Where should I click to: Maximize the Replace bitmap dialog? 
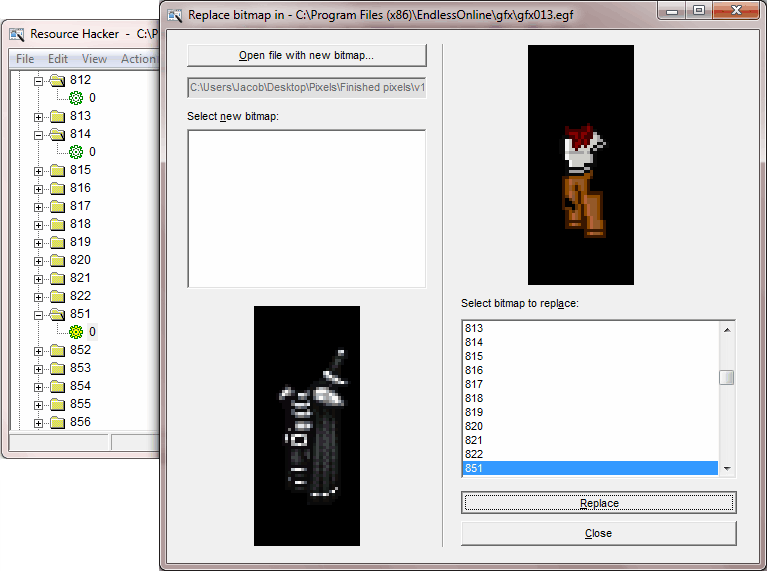(699, 10)
